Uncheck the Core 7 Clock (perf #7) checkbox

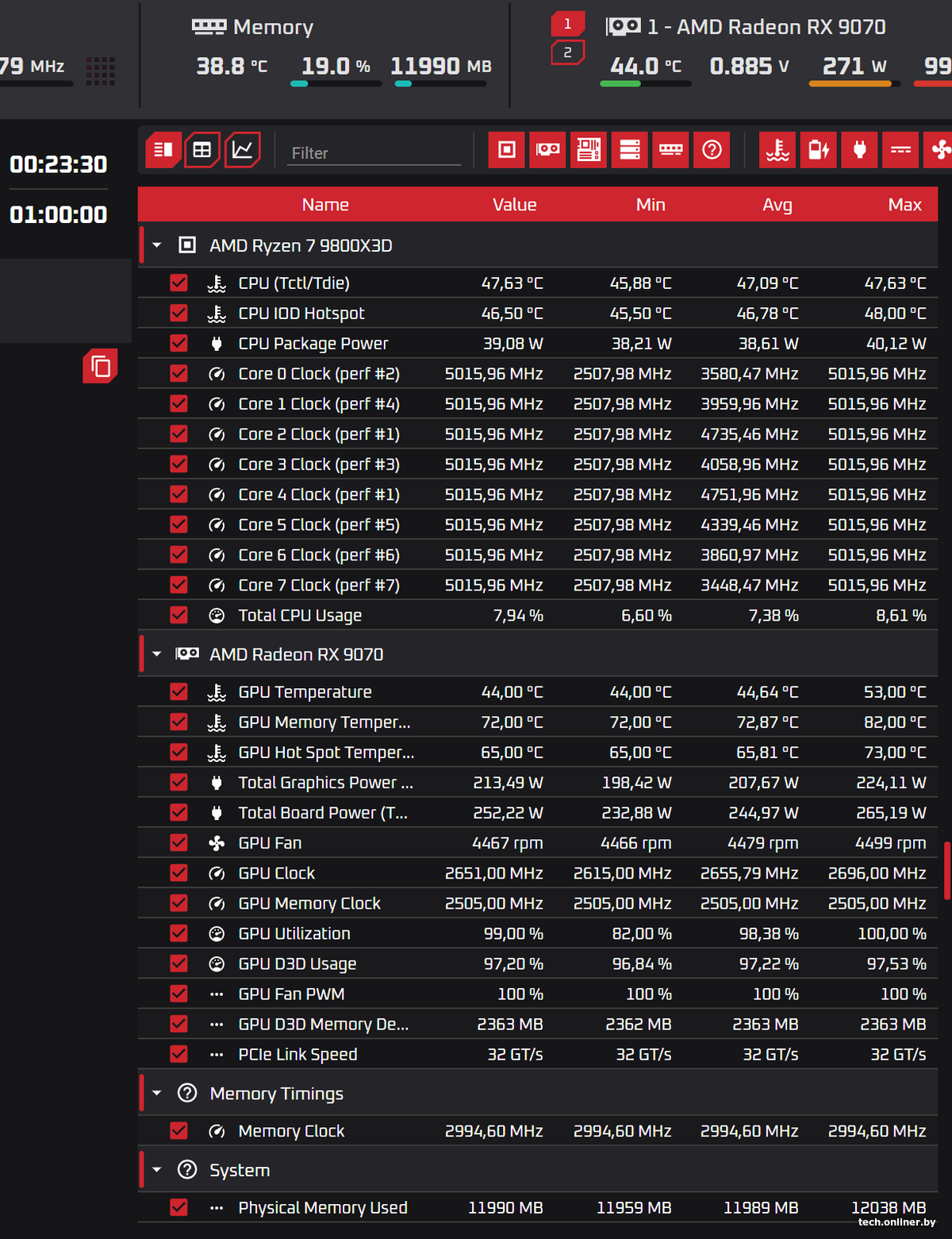(178, 584)
